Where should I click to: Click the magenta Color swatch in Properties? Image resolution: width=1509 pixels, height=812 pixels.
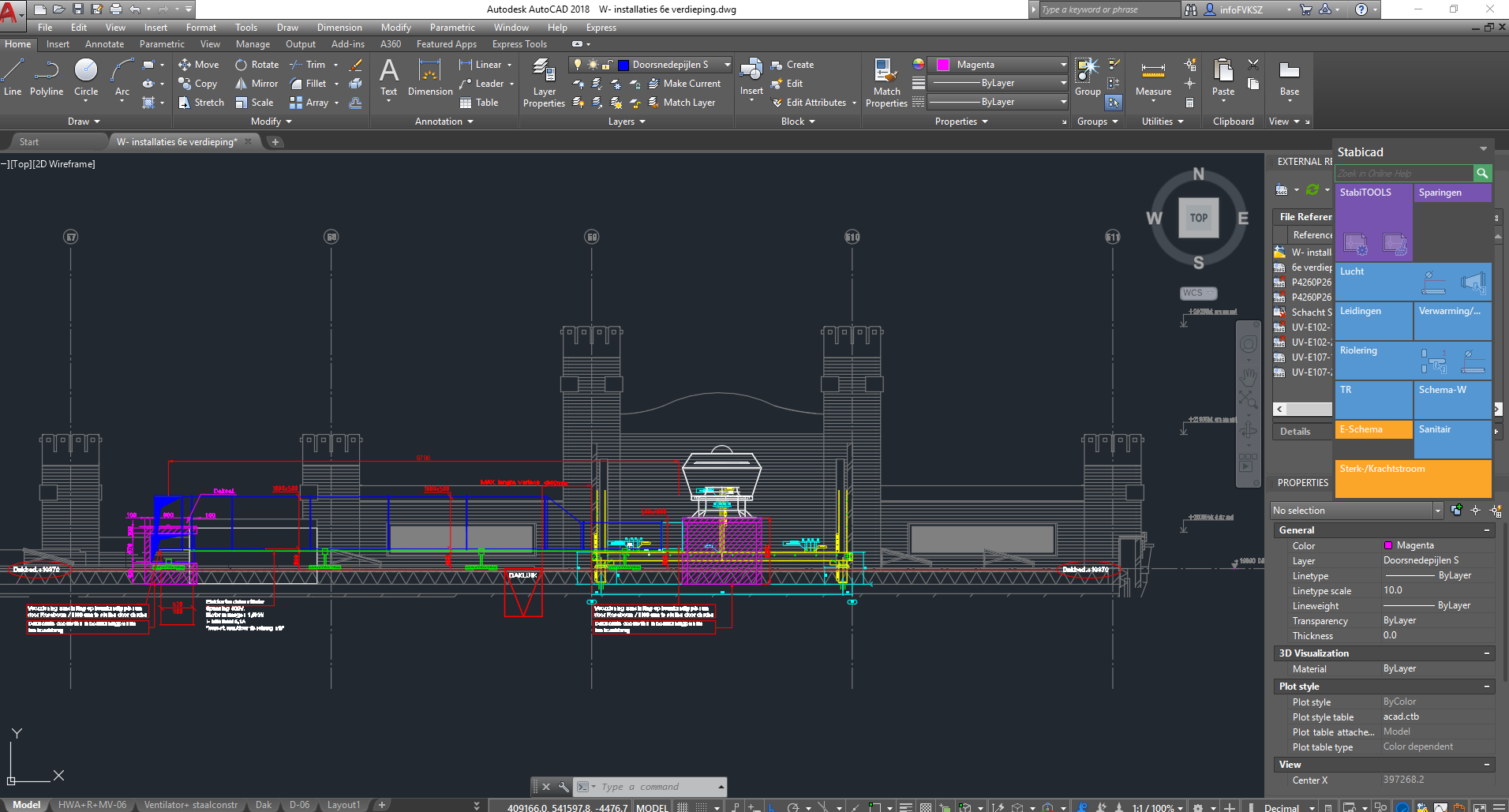click(x=1388, y=545)
